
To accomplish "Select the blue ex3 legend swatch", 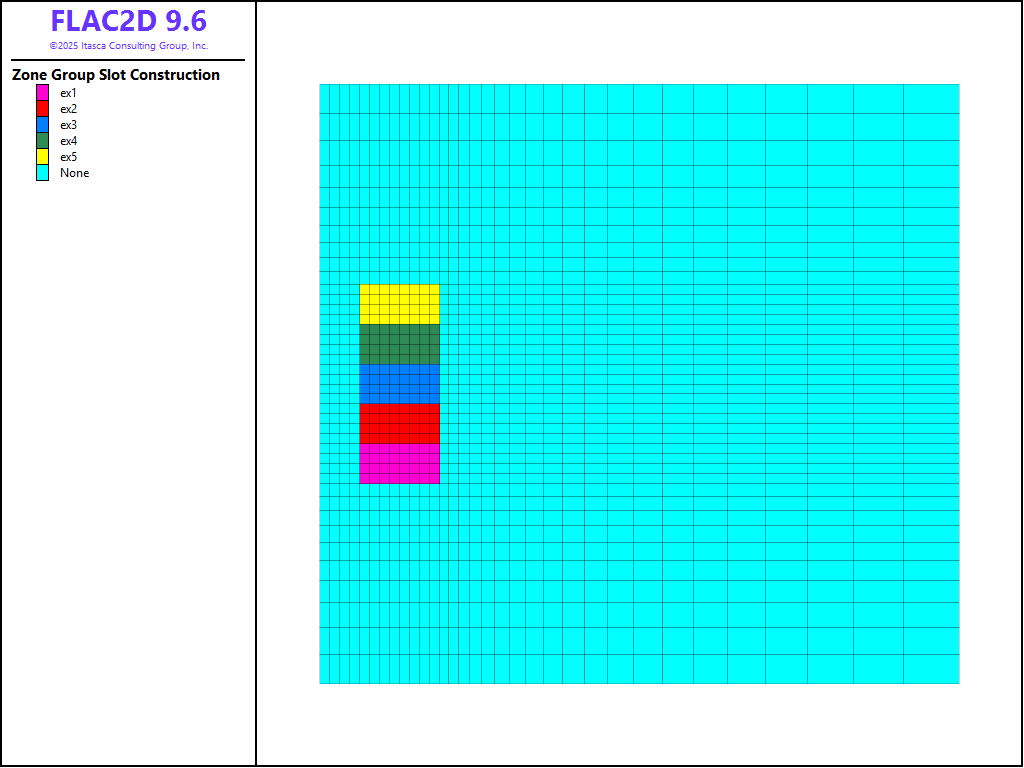I will (x=42, y=125).
